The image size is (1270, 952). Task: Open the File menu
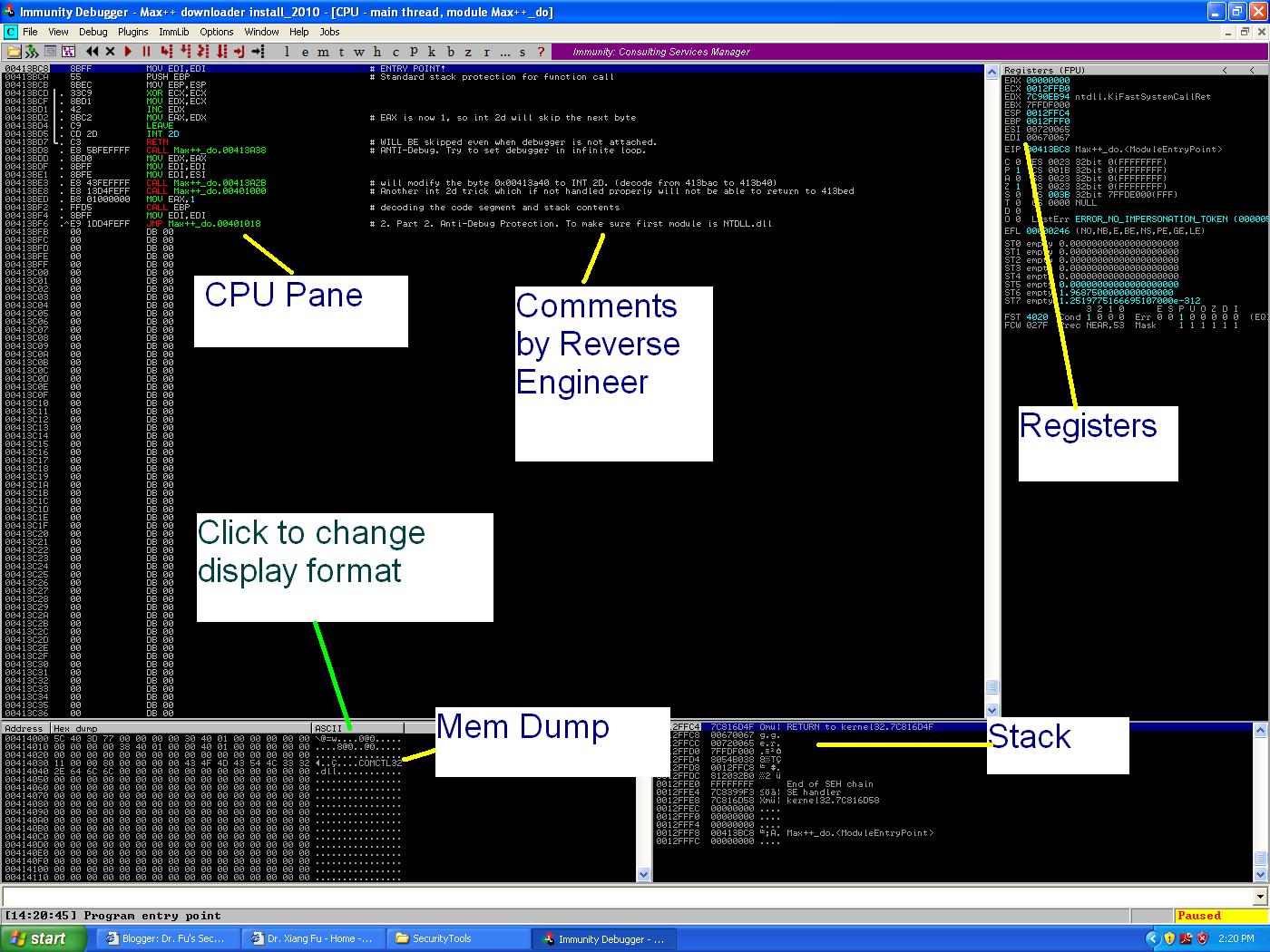point(30,32)
